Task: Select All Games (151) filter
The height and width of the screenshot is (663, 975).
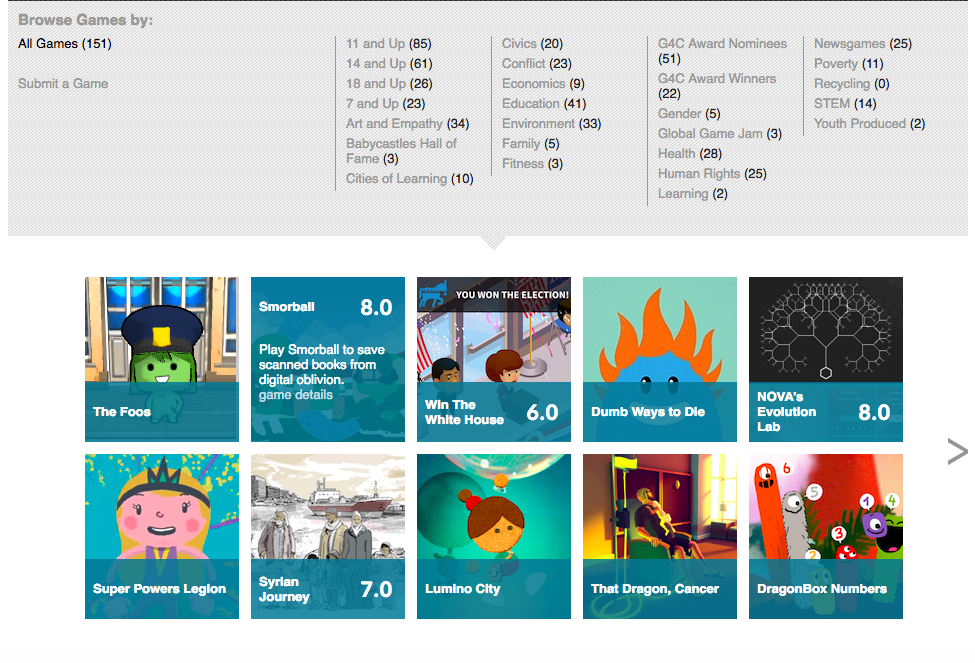Action: click(x=65, y=44)
